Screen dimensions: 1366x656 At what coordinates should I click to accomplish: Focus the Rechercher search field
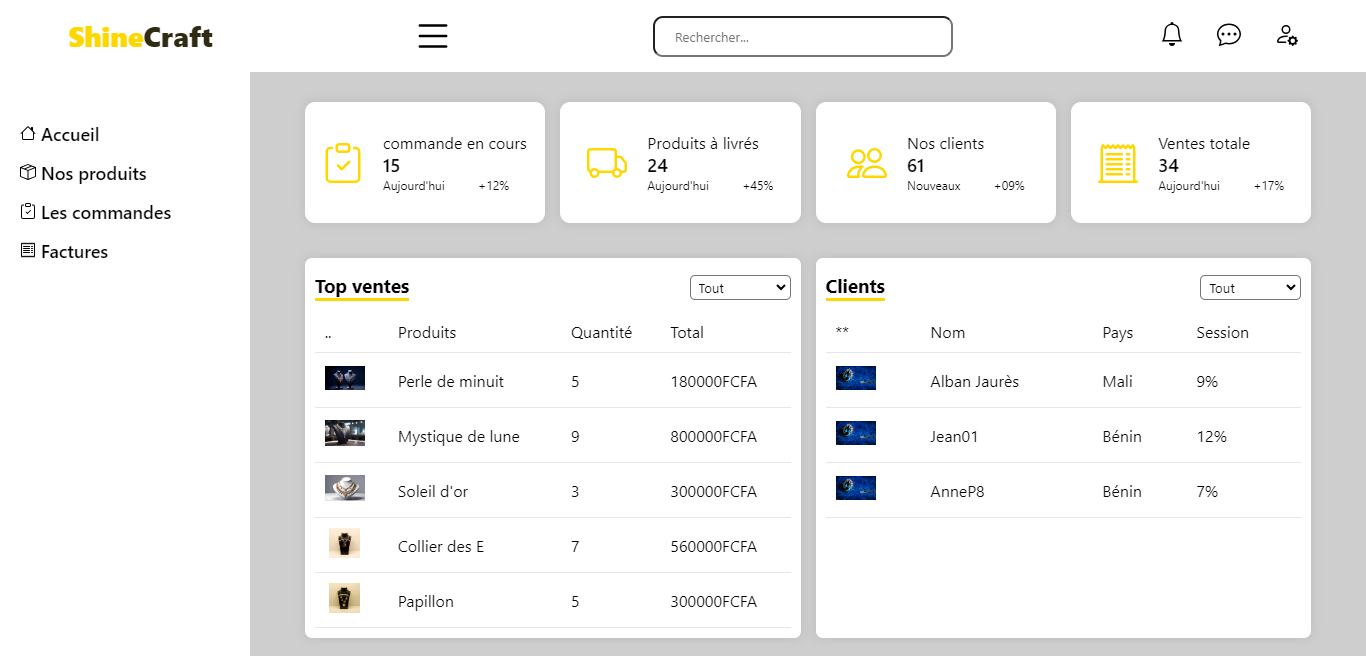[x=803, y=37]
